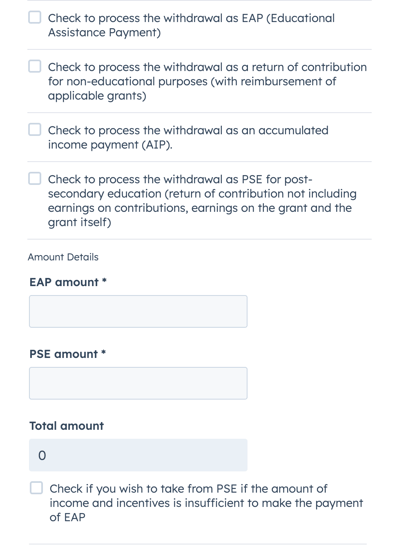Click the 'reimbursement of applicable grants' label text
The image size is (397, 551).
(x=192, y=89)
